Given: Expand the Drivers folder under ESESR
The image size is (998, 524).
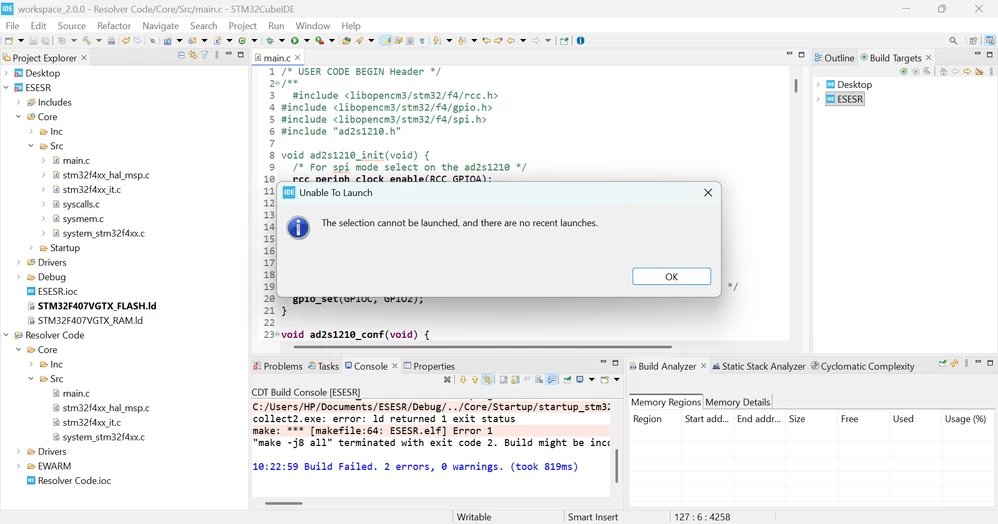Looking at the screenshot, I should point(18,262).
